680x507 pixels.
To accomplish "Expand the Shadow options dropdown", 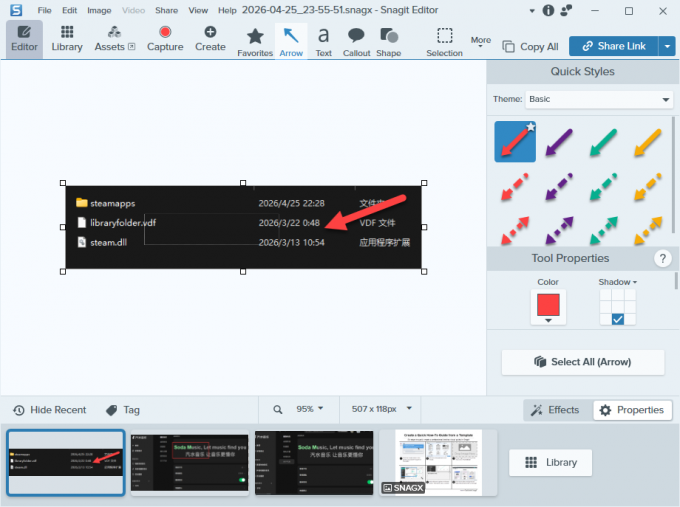I will point(618,282).
